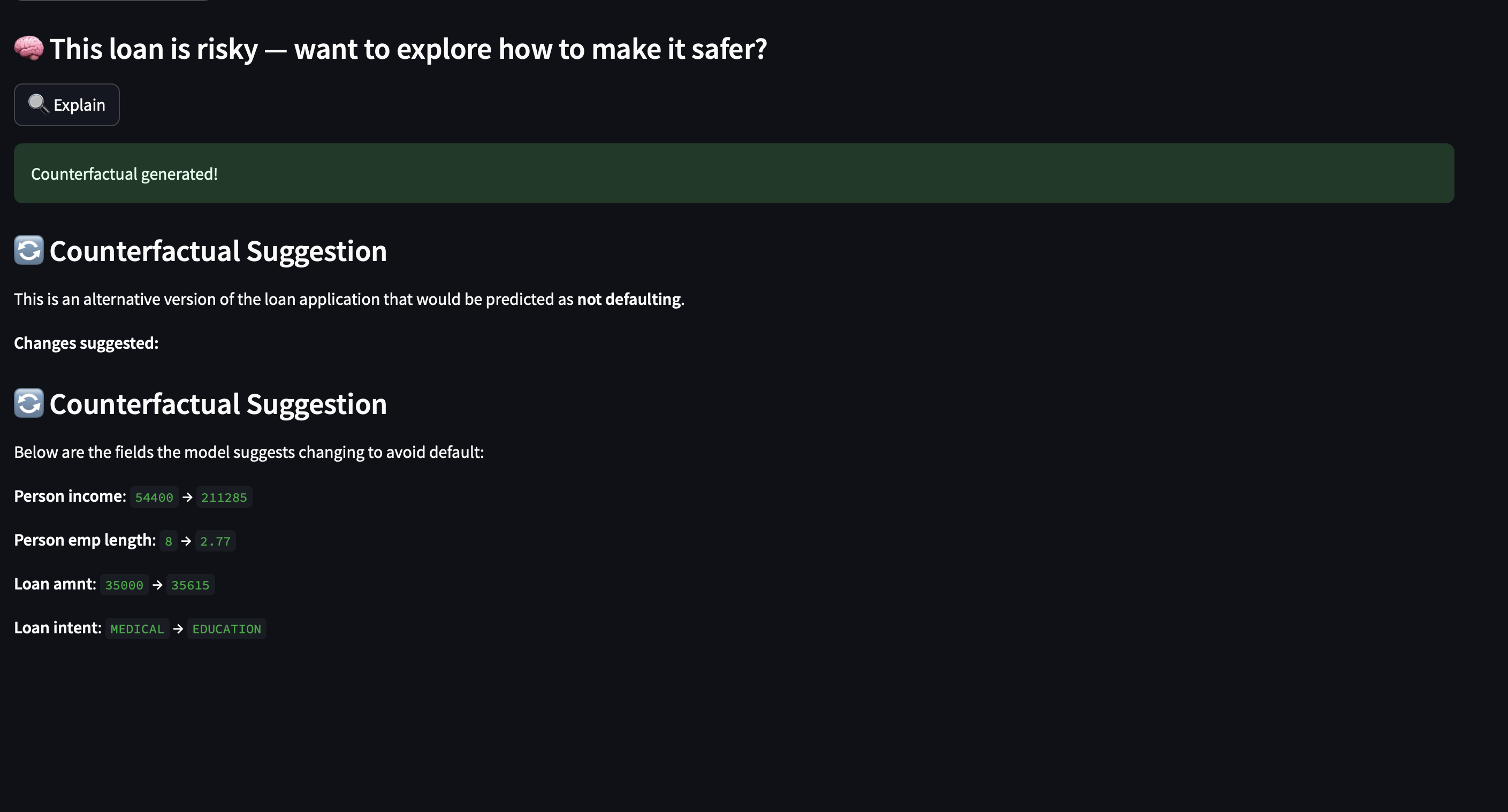Click the arrow between 35000 and 35615
The width and height of the screenshot is (1508, 812).
157,585
